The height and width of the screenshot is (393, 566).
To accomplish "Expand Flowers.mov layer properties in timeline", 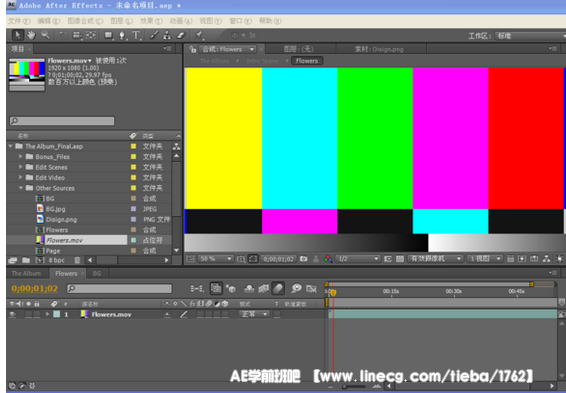I will tap(47, 314).
